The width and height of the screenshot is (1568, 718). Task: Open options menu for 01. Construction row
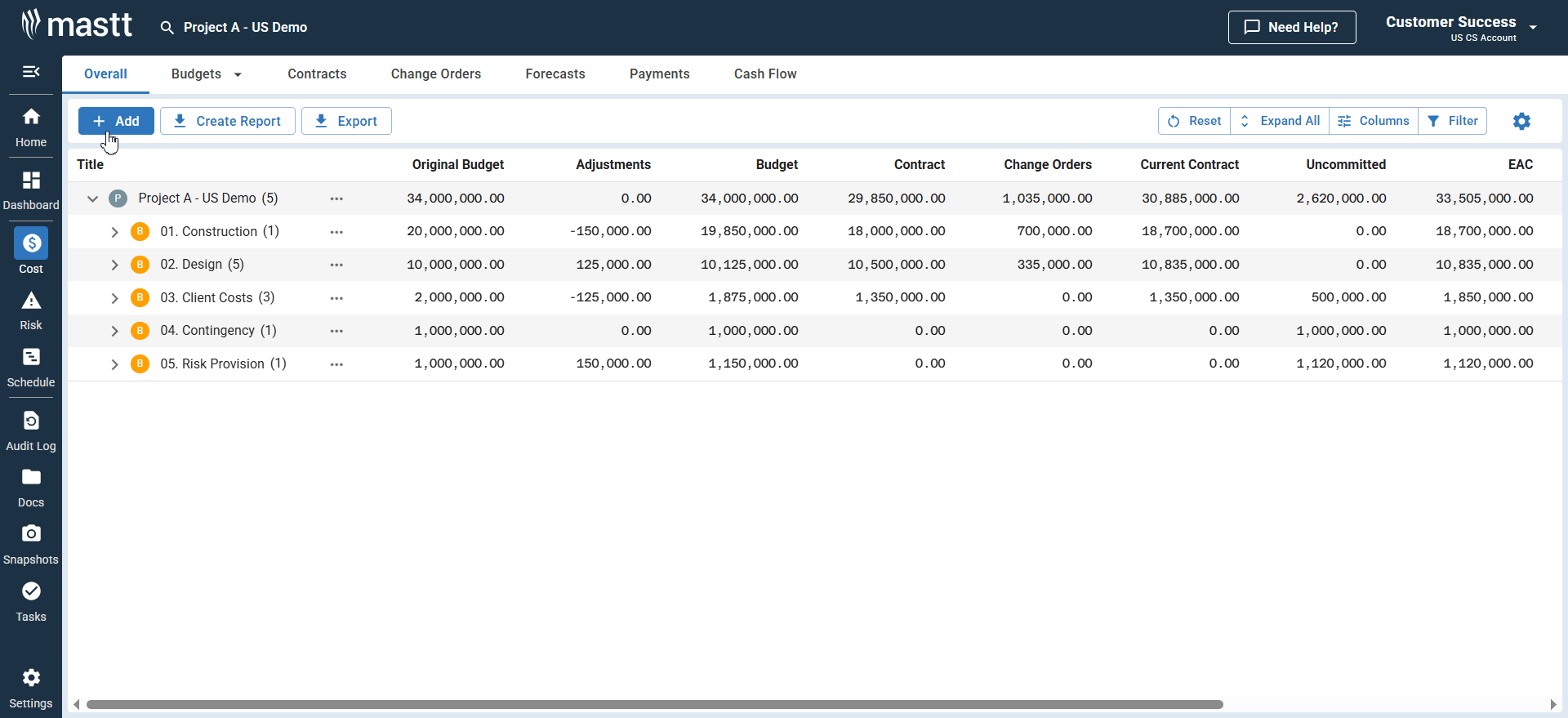336,232
